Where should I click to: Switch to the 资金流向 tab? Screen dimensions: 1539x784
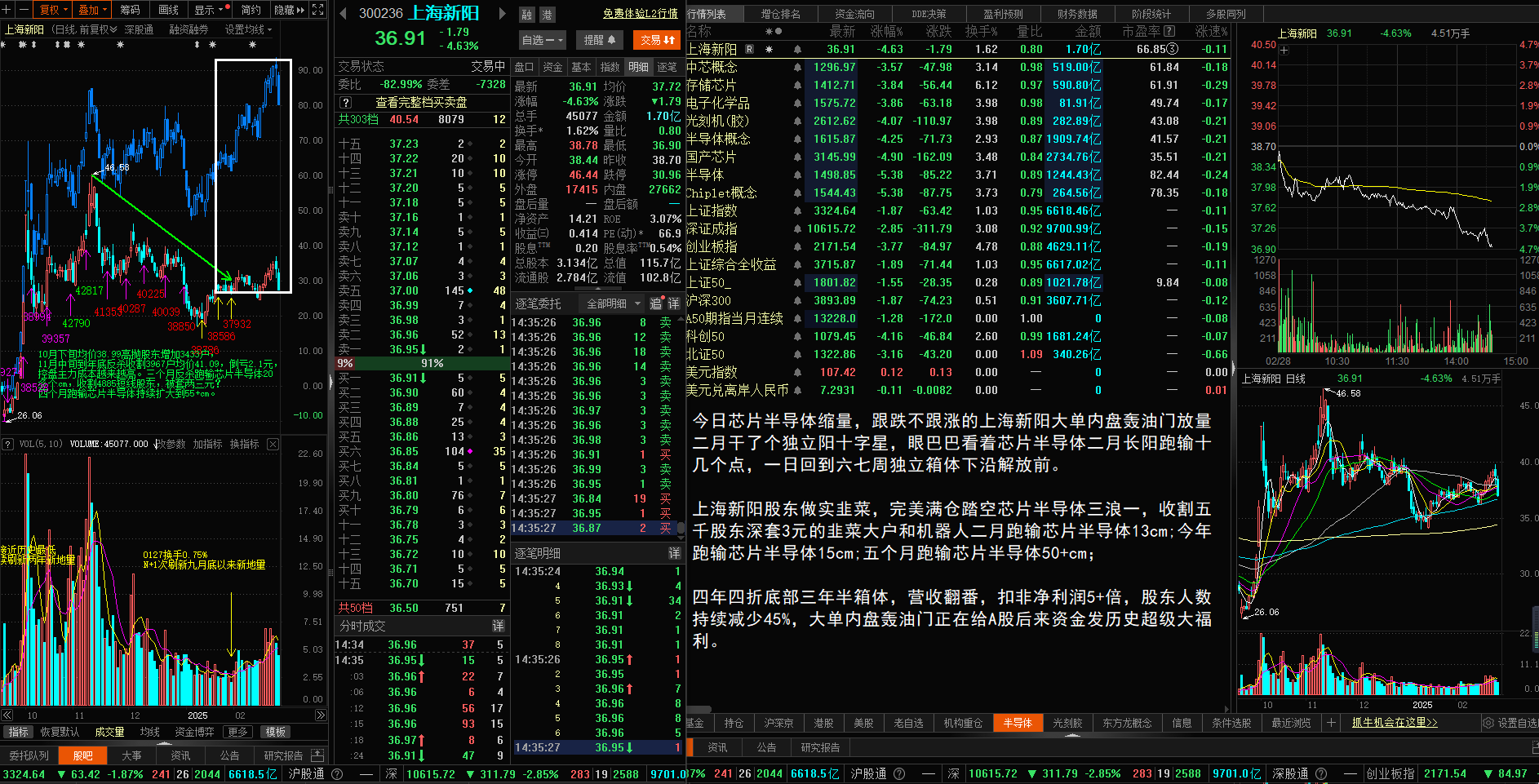854,14
